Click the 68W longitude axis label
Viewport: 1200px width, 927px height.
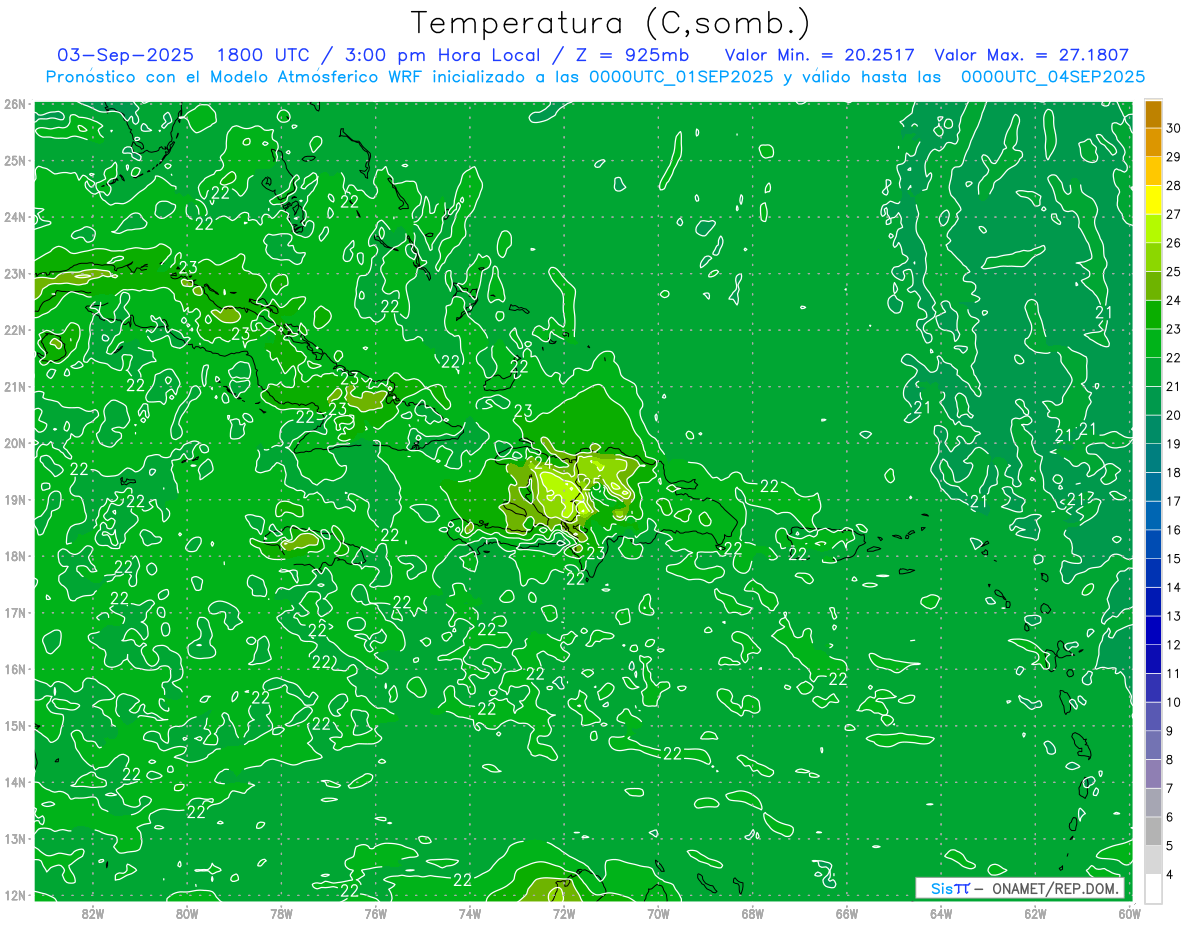(x=752, y=913)
